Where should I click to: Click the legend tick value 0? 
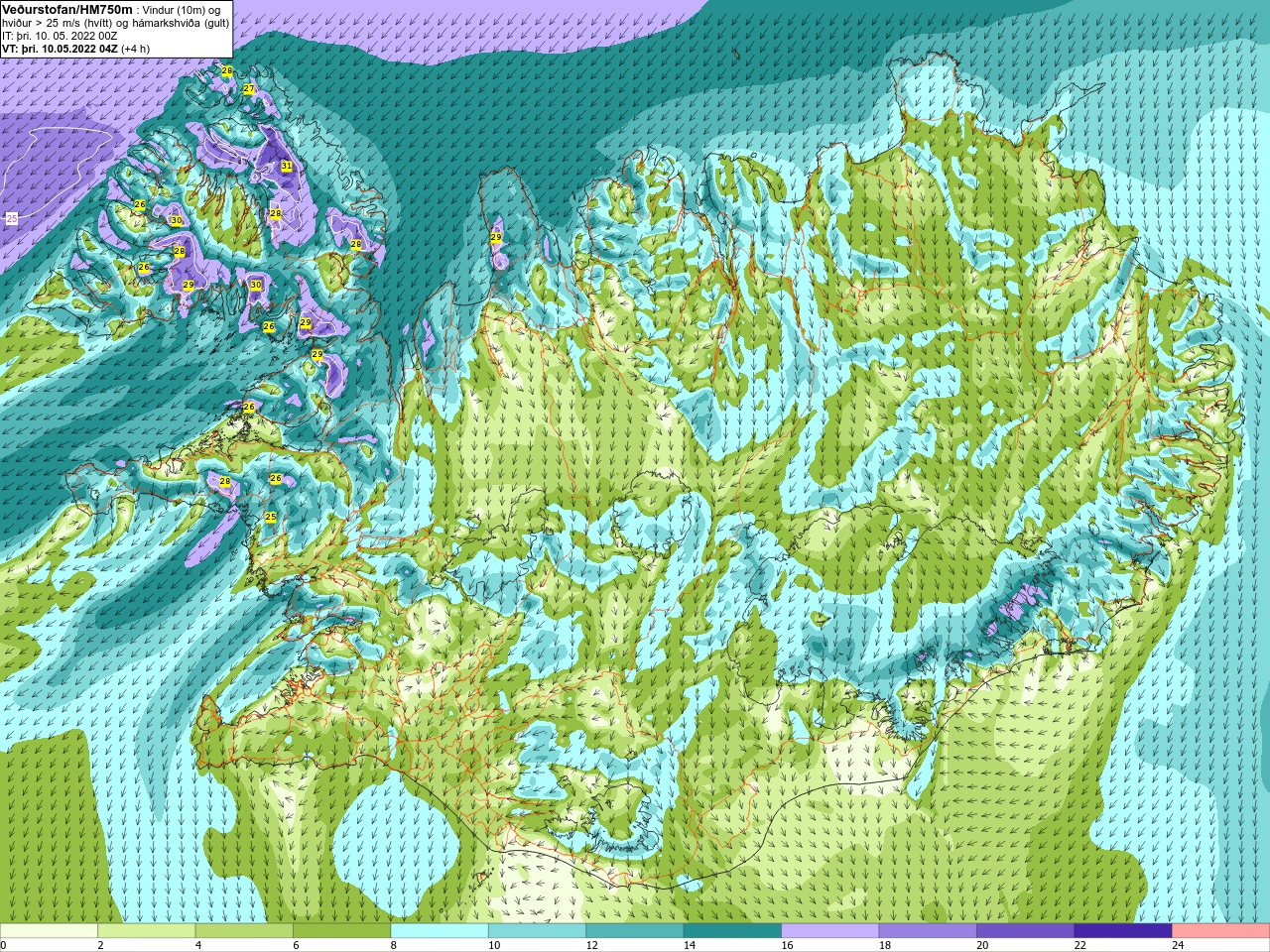point(3,945)
